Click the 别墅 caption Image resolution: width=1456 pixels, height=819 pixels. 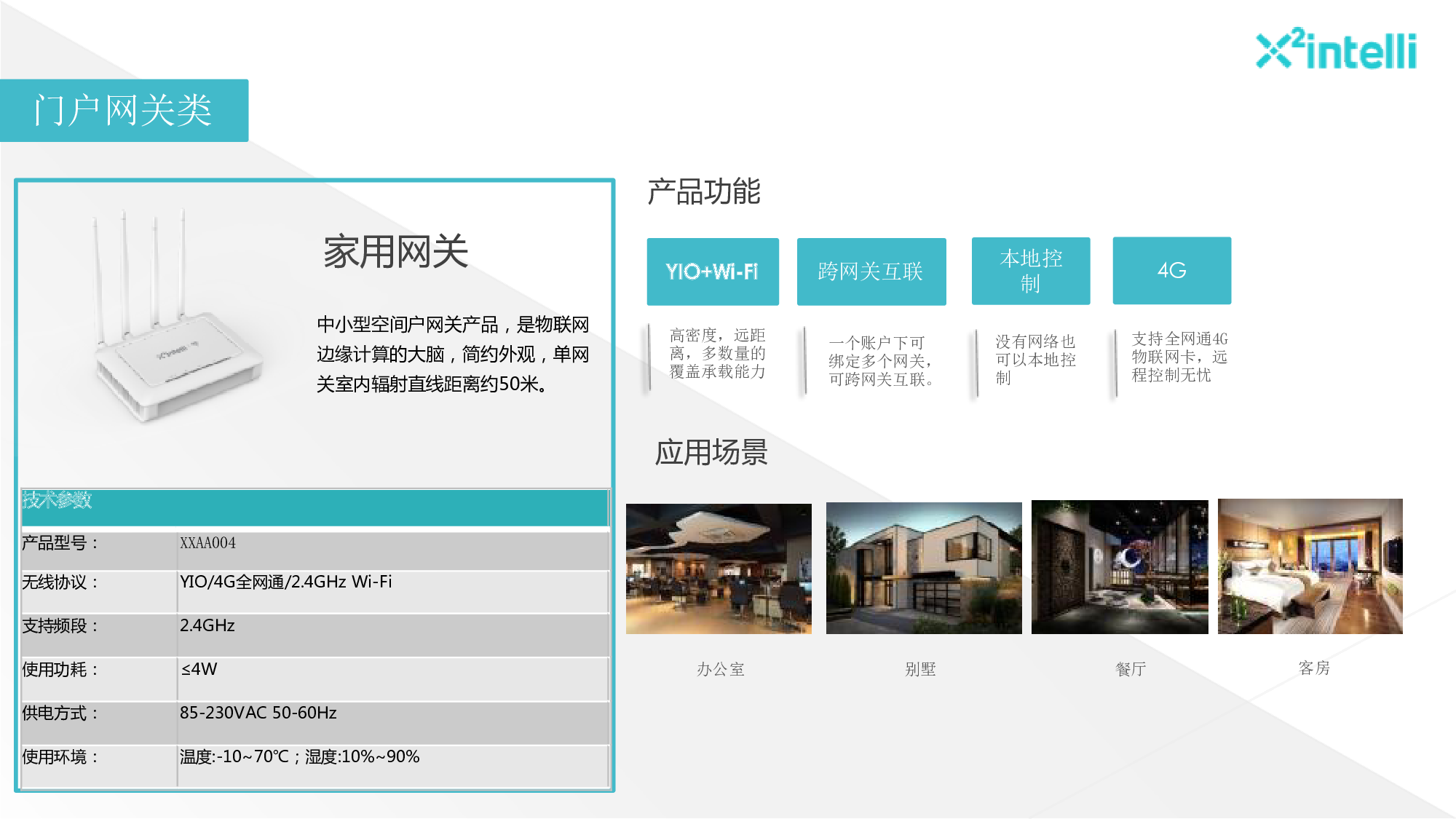coord(920,669)
